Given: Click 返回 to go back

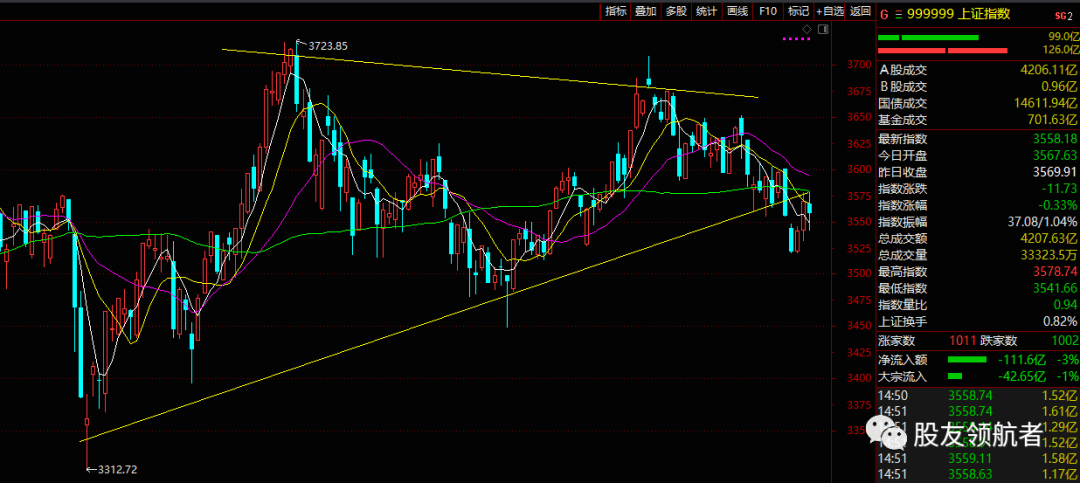Looking at the screenshot, I should click(860, 11).
